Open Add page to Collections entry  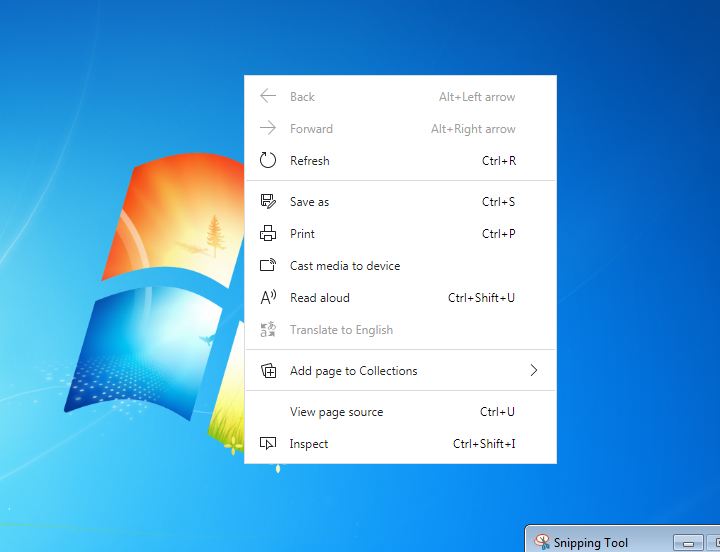[400, 371]
